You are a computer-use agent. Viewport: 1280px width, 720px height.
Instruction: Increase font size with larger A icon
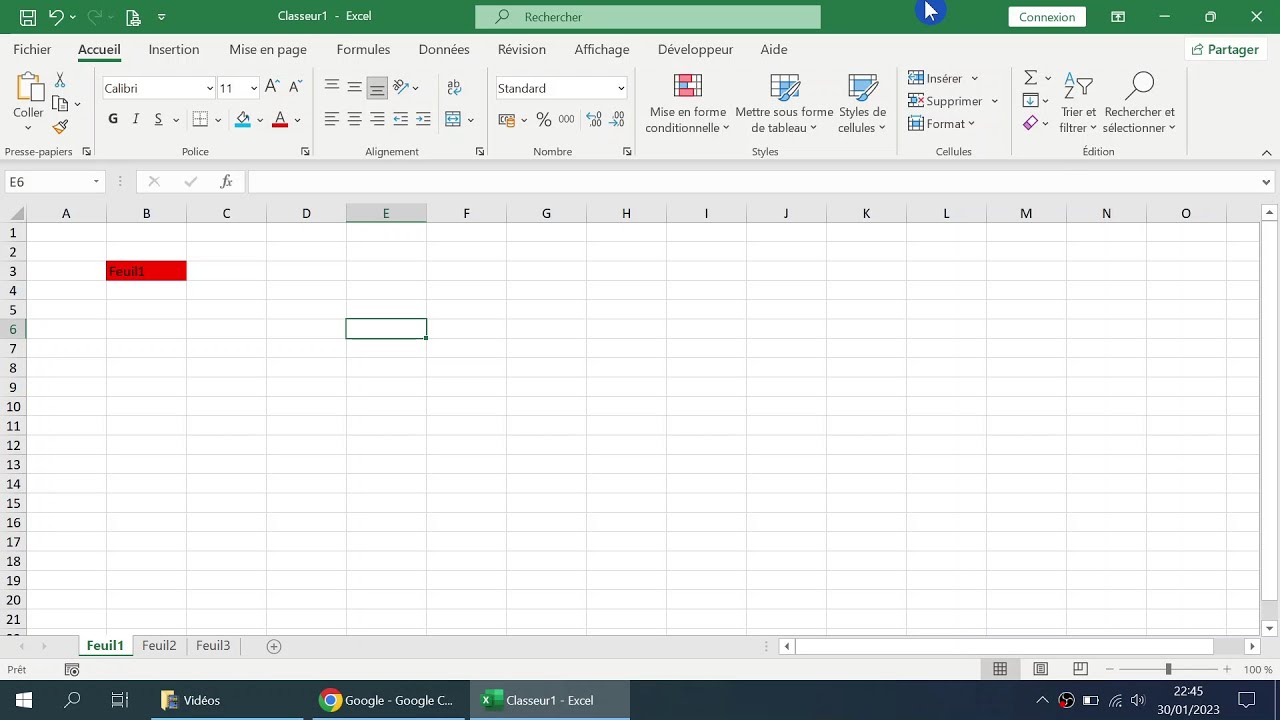coord(272,88)
